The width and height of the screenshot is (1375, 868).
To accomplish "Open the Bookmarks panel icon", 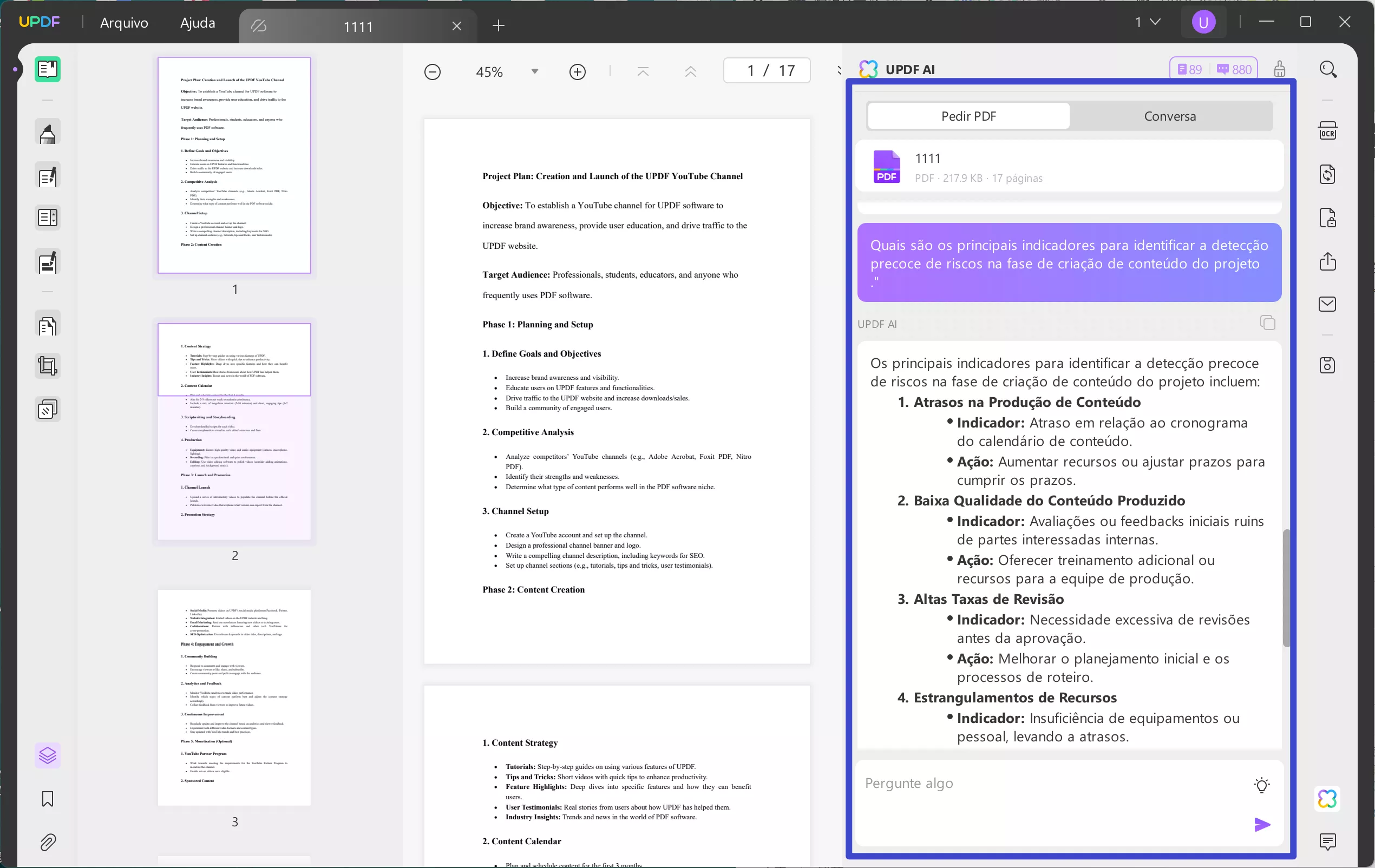I will tap(48, 798).
